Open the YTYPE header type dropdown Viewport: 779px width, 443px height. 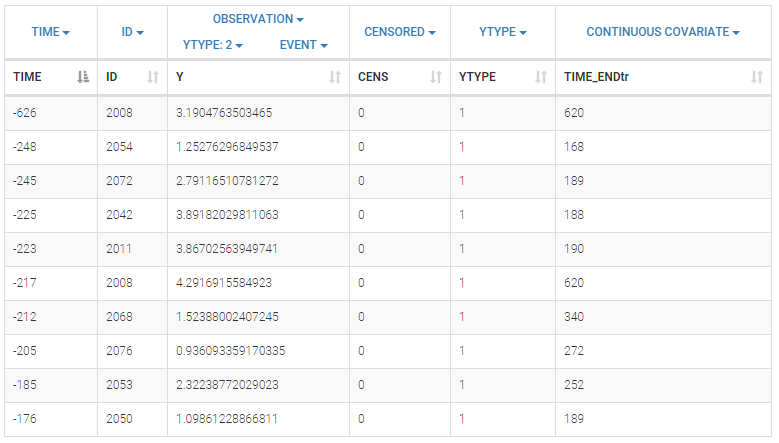click(502, 32)
